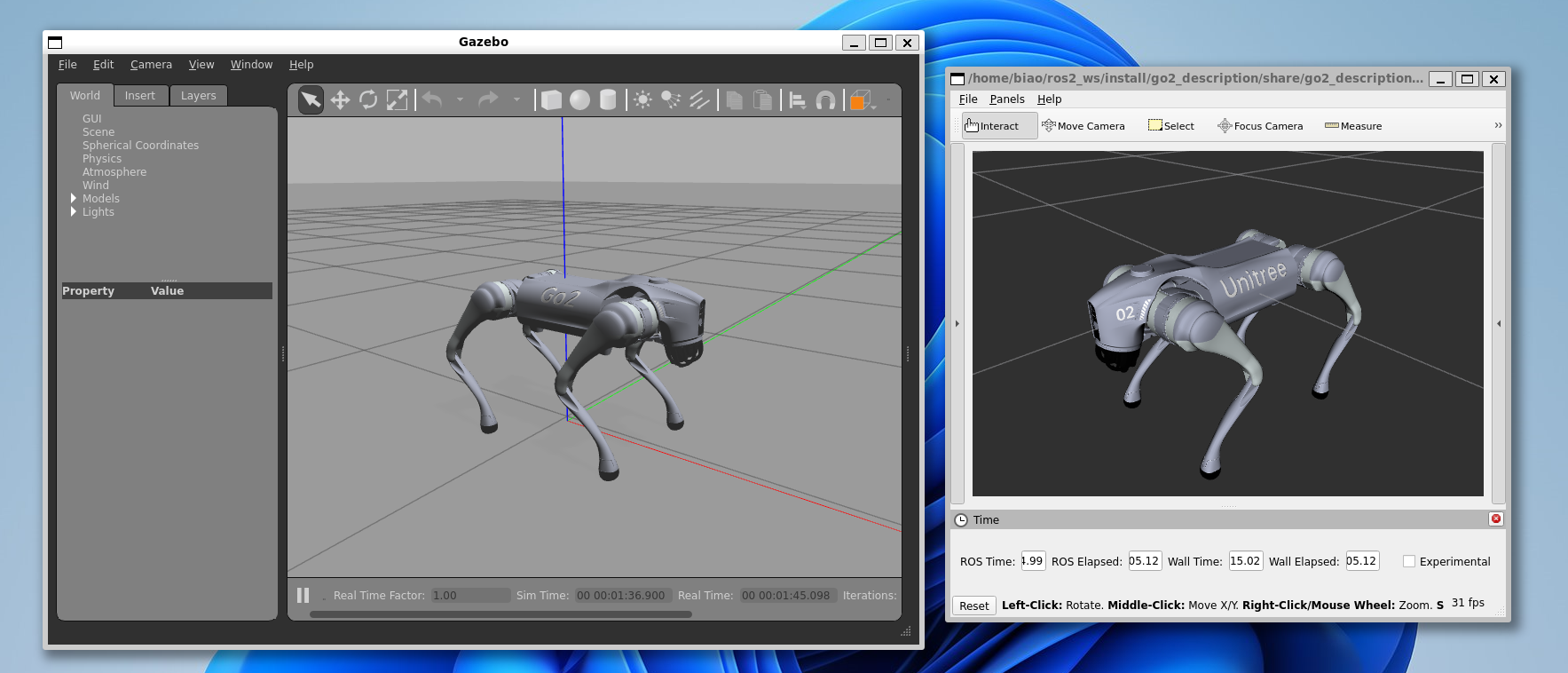Screen dimensions: 1568x673
Task: Activate the Measure tool in RViz
Action: pos(1353,126)
